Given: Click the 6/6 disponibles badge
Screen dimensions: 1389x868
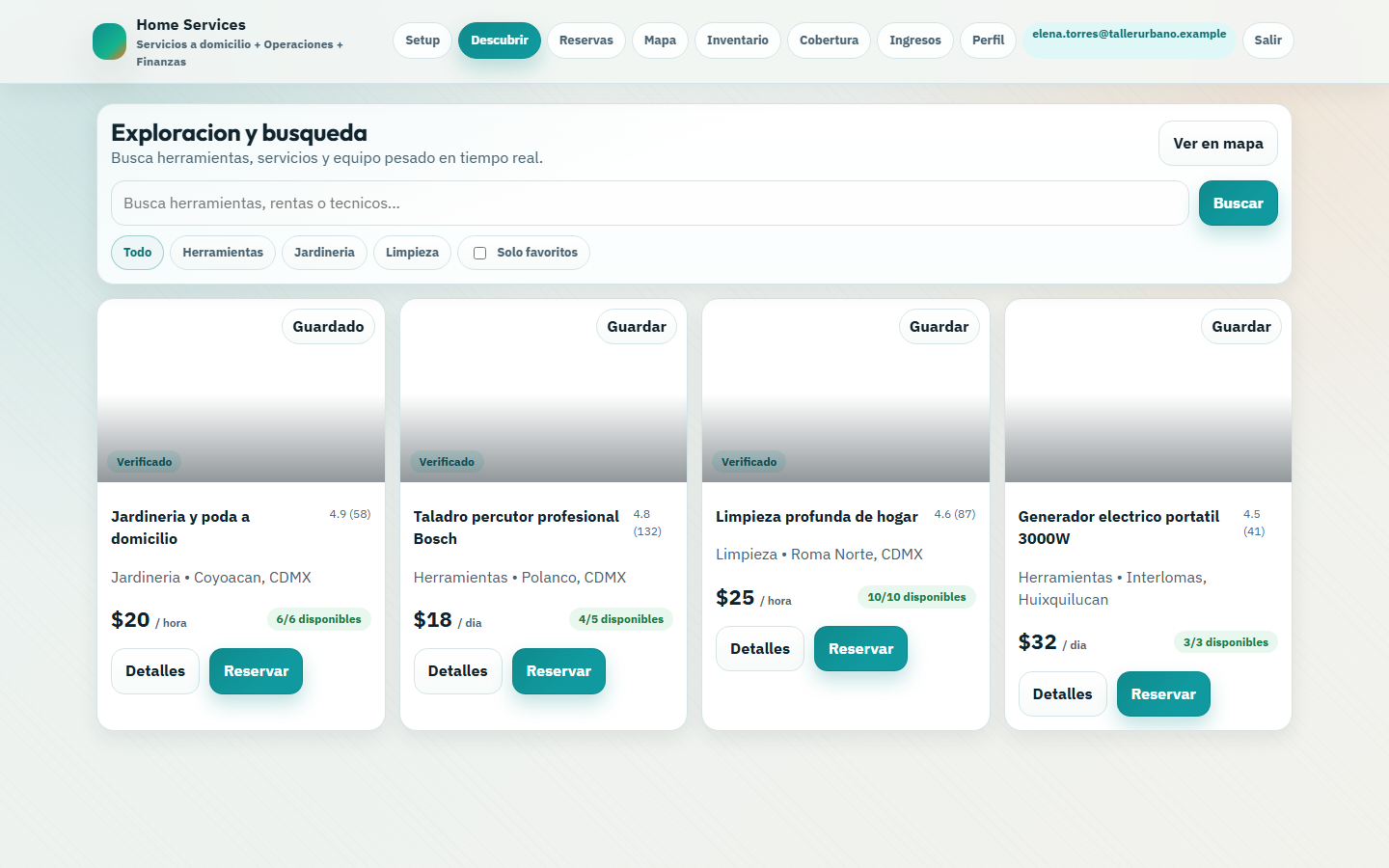Looking at the screenshot, I should pos(319,619).
